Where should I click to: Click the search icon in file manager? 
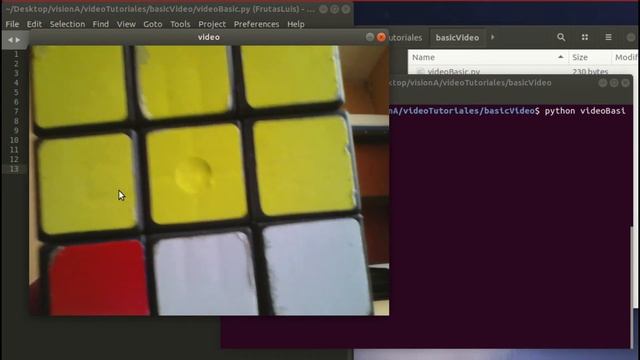tap(561, 38)
